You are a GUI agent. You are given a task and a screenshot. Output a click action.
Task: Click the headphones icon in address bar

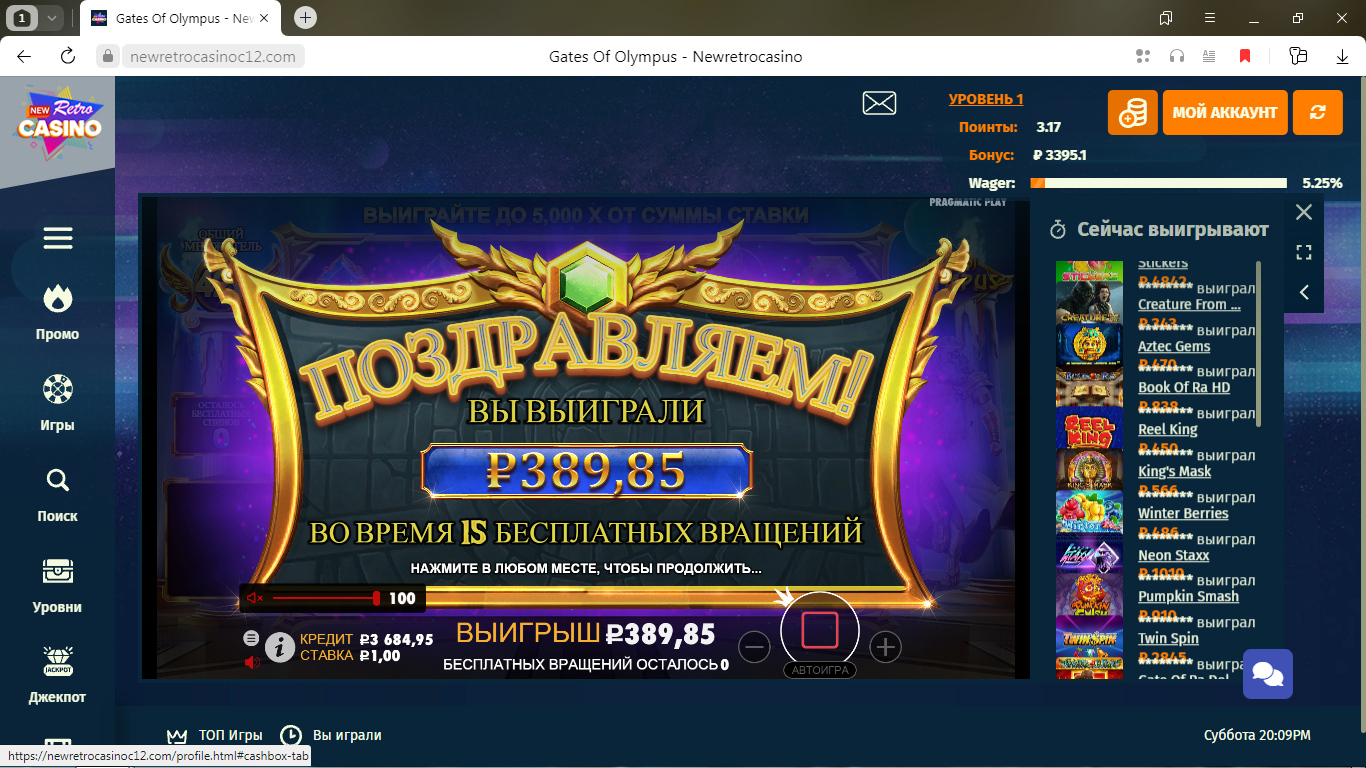pos(1177,56)
